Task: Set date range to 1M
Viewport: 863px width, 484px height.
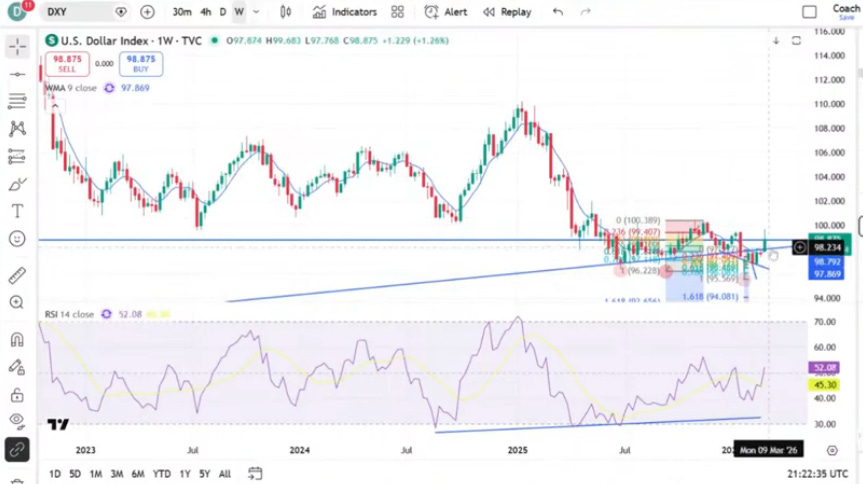Action: 96,474
